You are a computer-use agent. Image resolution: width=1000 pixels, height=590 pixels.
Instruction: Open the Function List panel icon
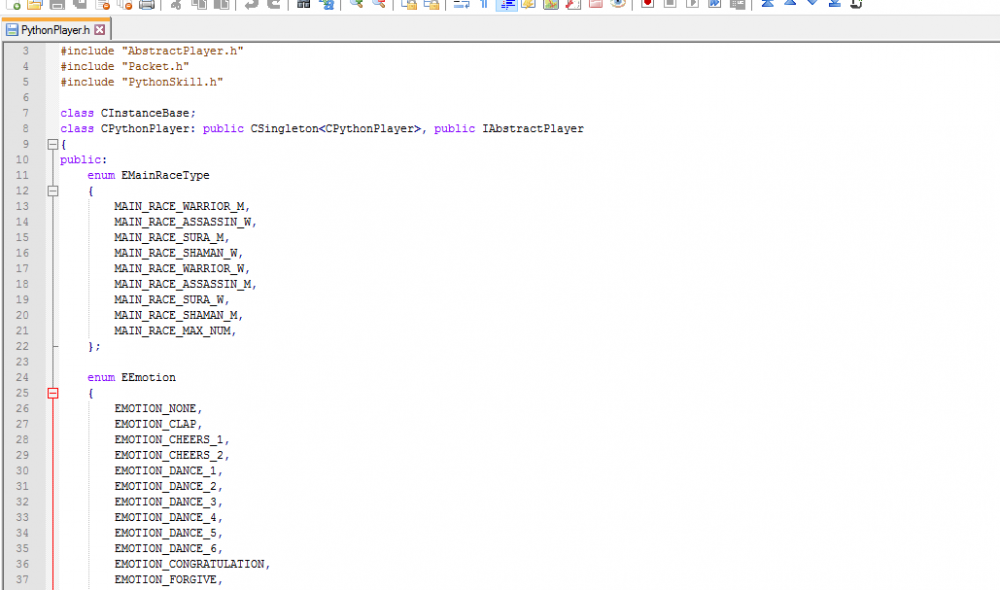573,4
